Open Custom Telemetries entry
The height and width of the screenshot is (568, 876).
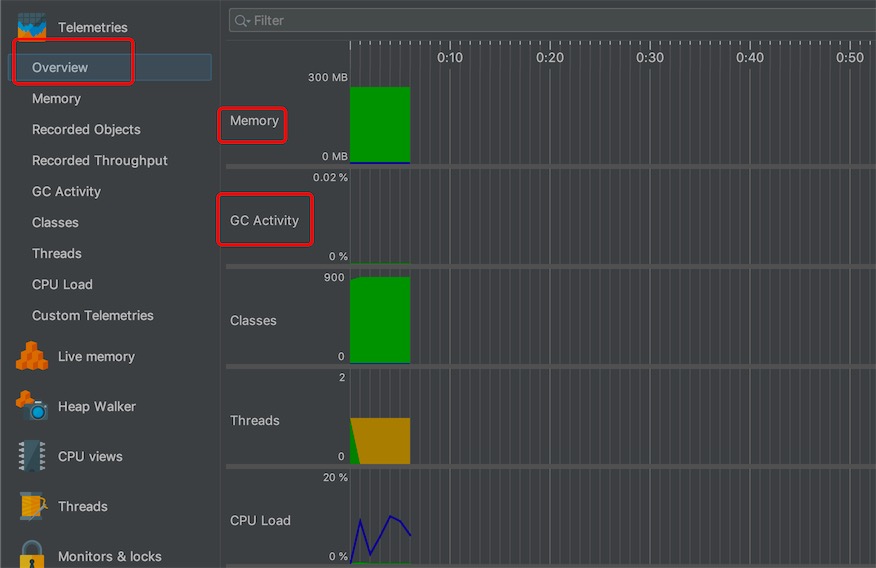click(92, 315)
